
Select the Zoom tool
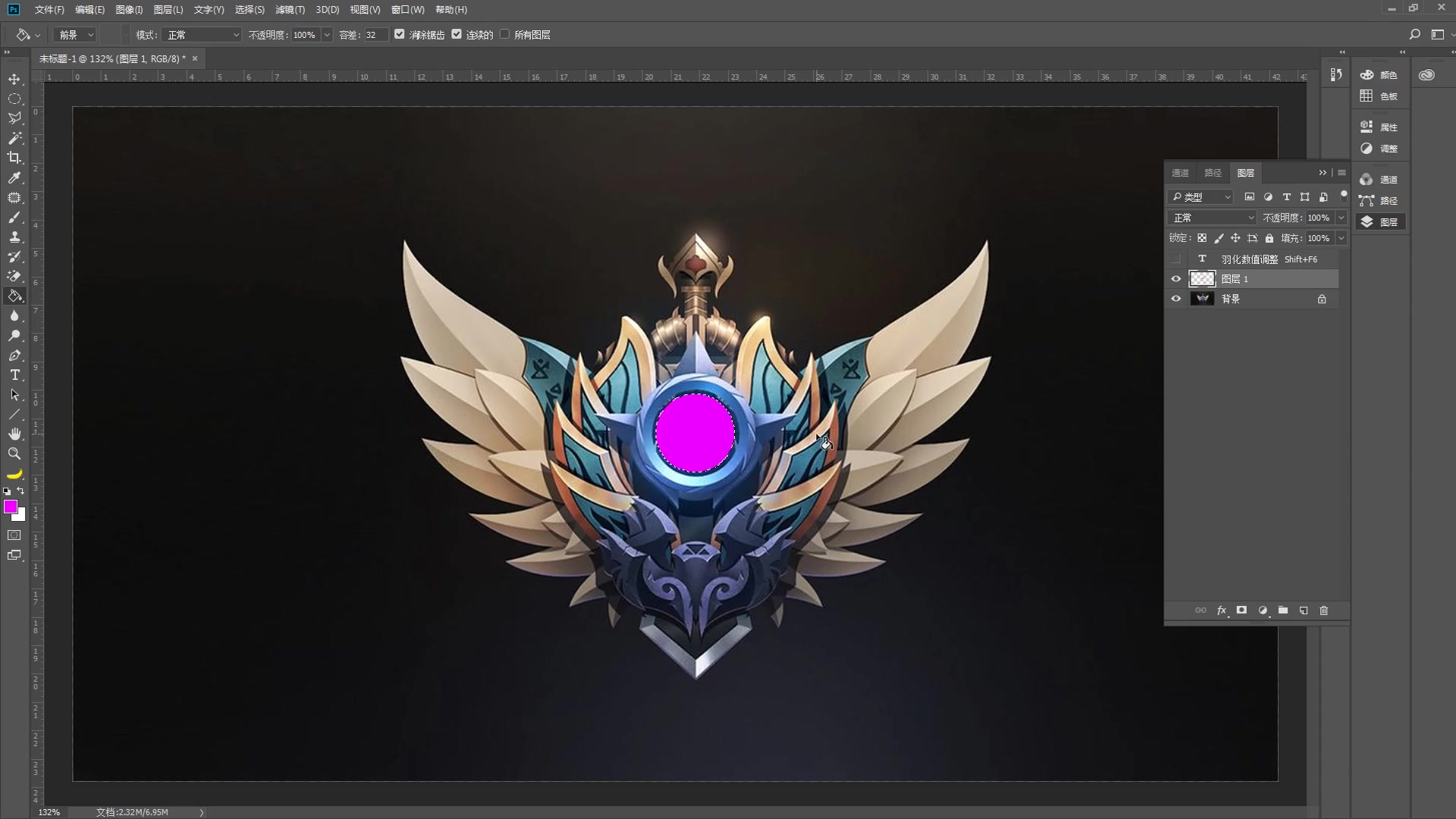[x=14, y=453]
